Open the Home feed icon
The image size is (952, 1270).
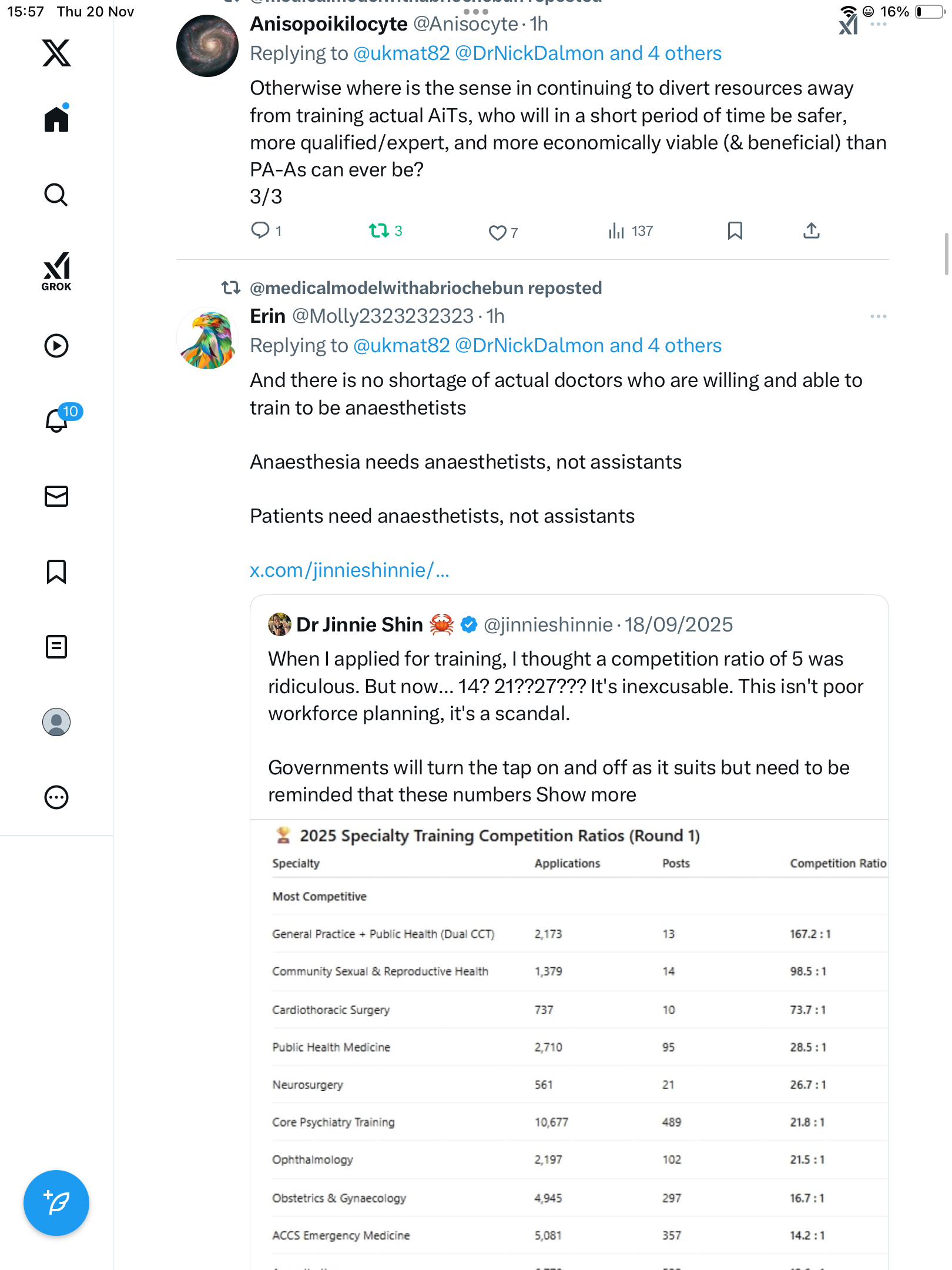(56, 119)
